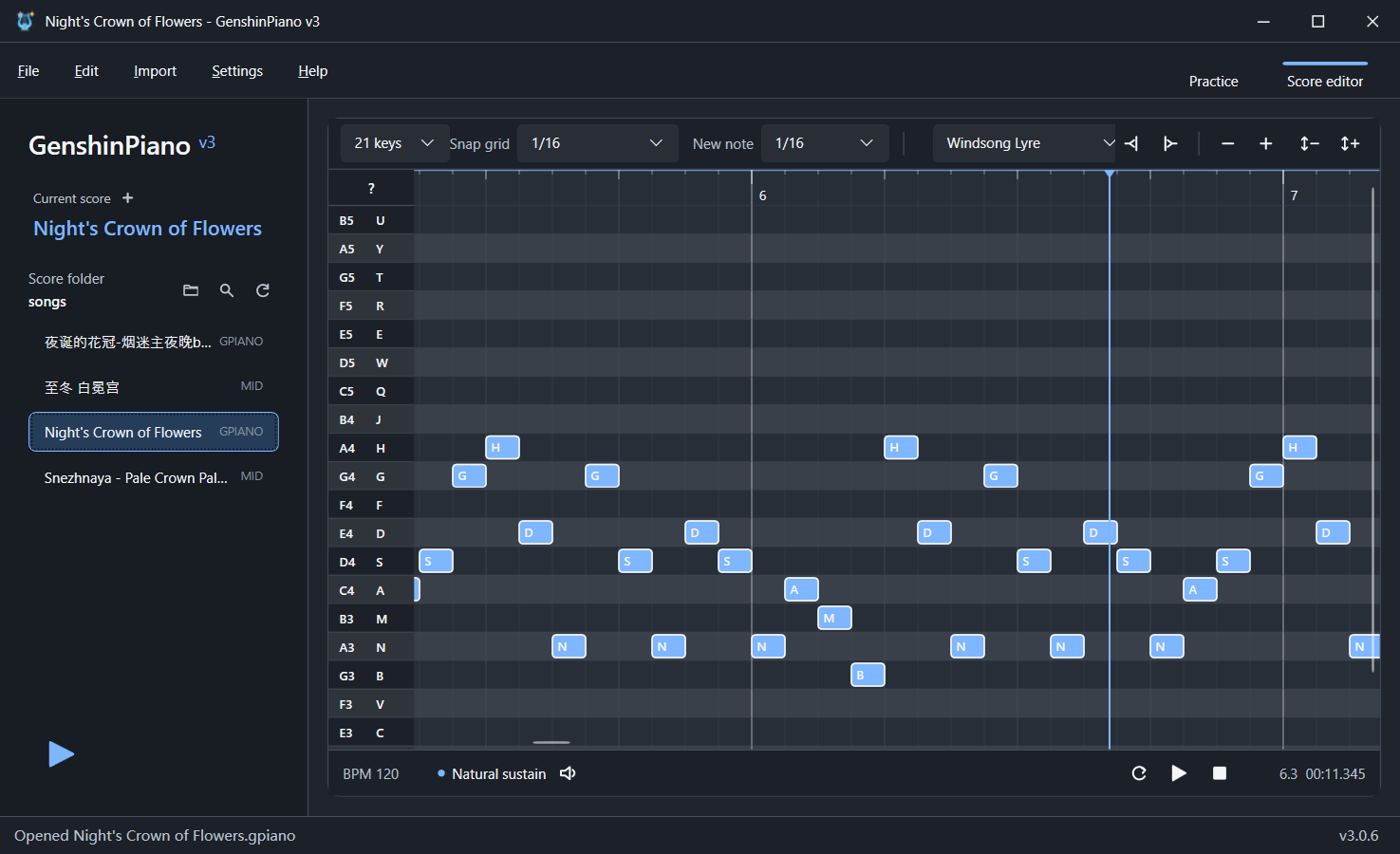
Task: Open the Import menu
Action: pos(155,71)
